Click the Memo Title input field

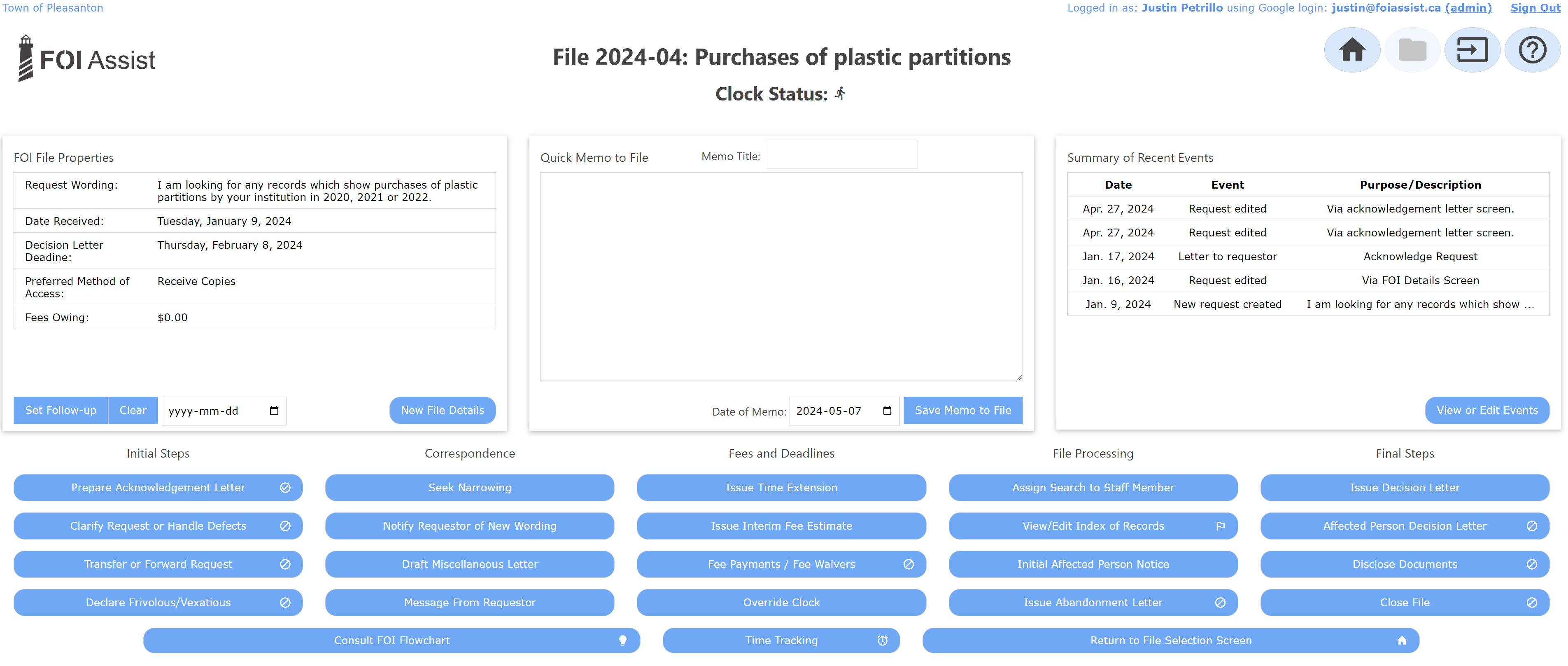click(x=842, y=155)
